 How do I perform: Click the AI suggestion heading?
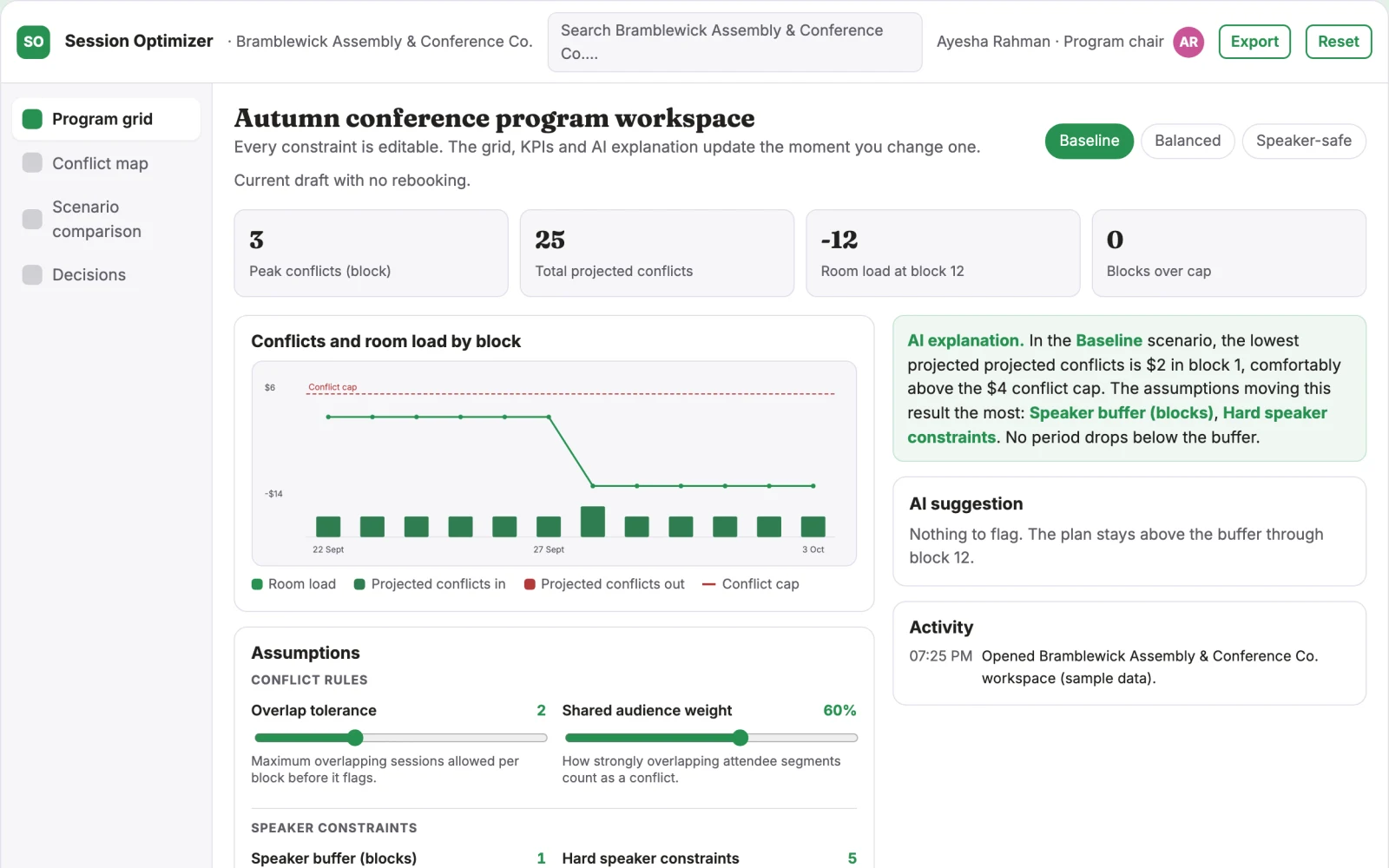pyautogui.click(x=965, y=504)
